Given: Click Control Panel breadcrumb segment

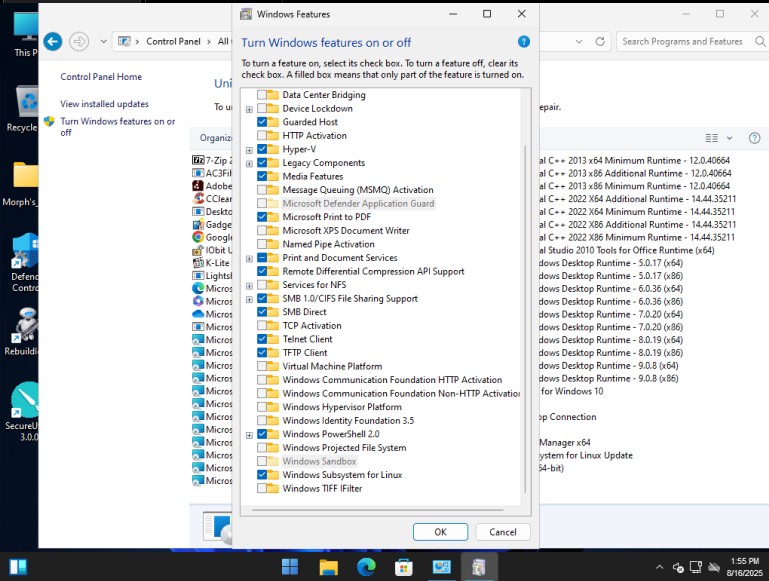Looking at the screenshot, I should 173,42.
